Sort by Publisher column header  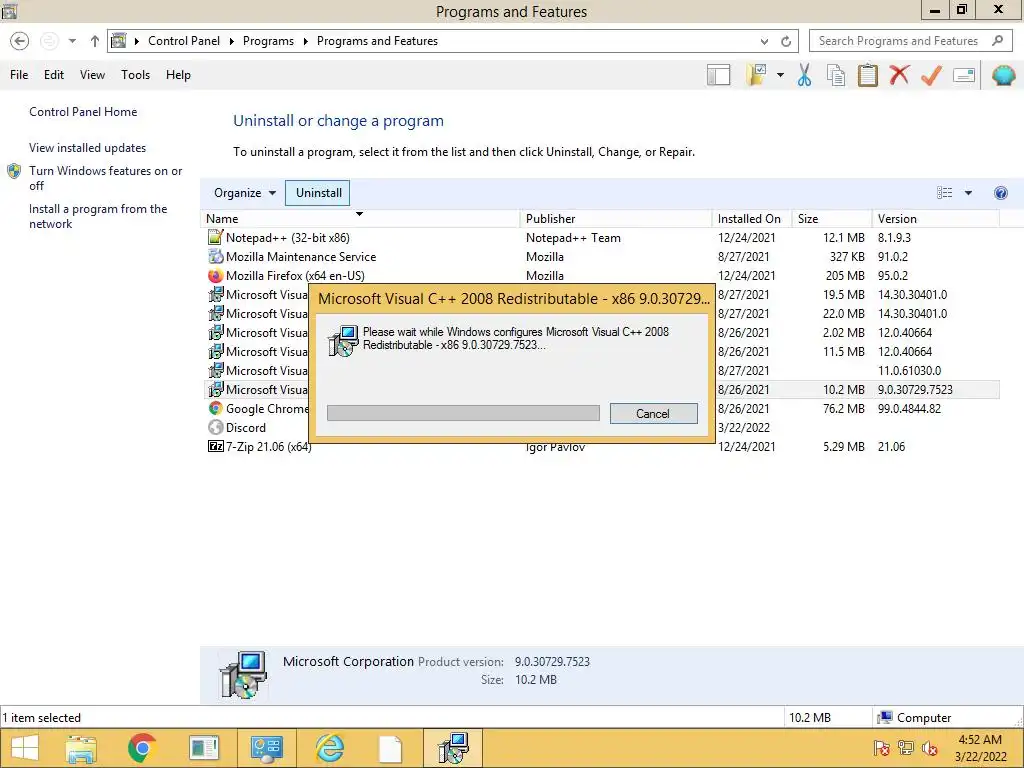tap(616, 219)
